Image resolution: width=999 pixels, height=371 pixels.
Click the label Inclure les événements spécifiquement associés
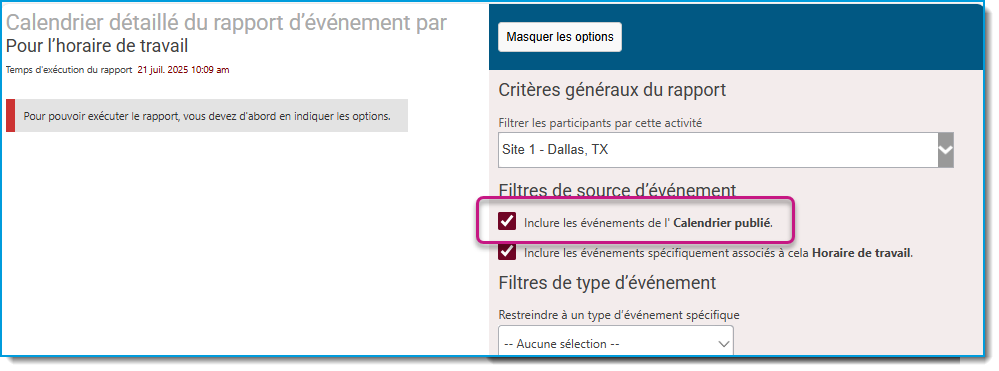[x=719, y=253]
